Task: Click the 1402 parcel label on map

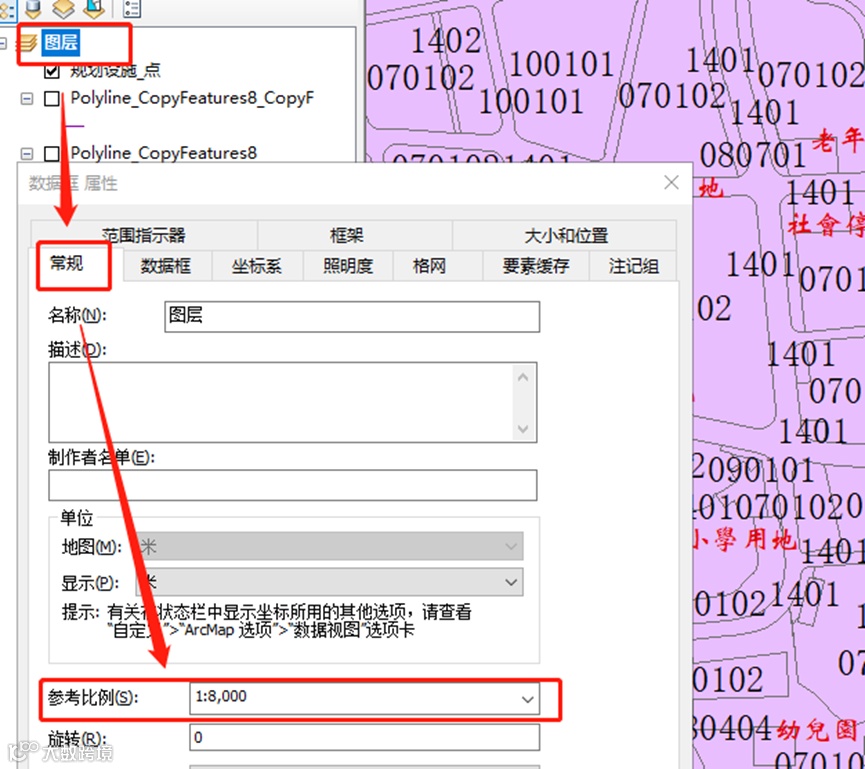Action: [x=446, y=41]
